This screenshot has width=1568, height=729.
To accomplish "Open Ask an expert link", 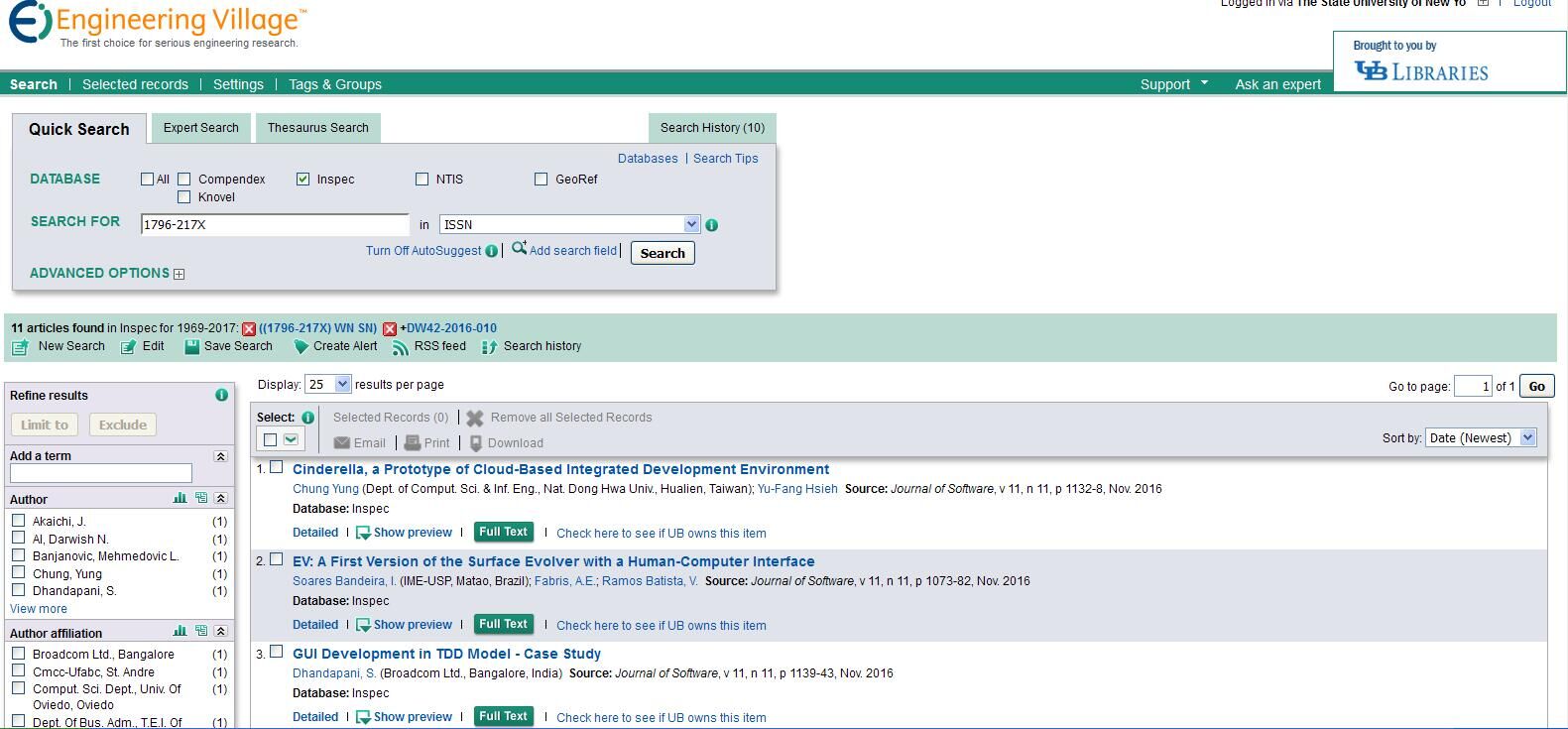I will click(x=1277, y=84).
